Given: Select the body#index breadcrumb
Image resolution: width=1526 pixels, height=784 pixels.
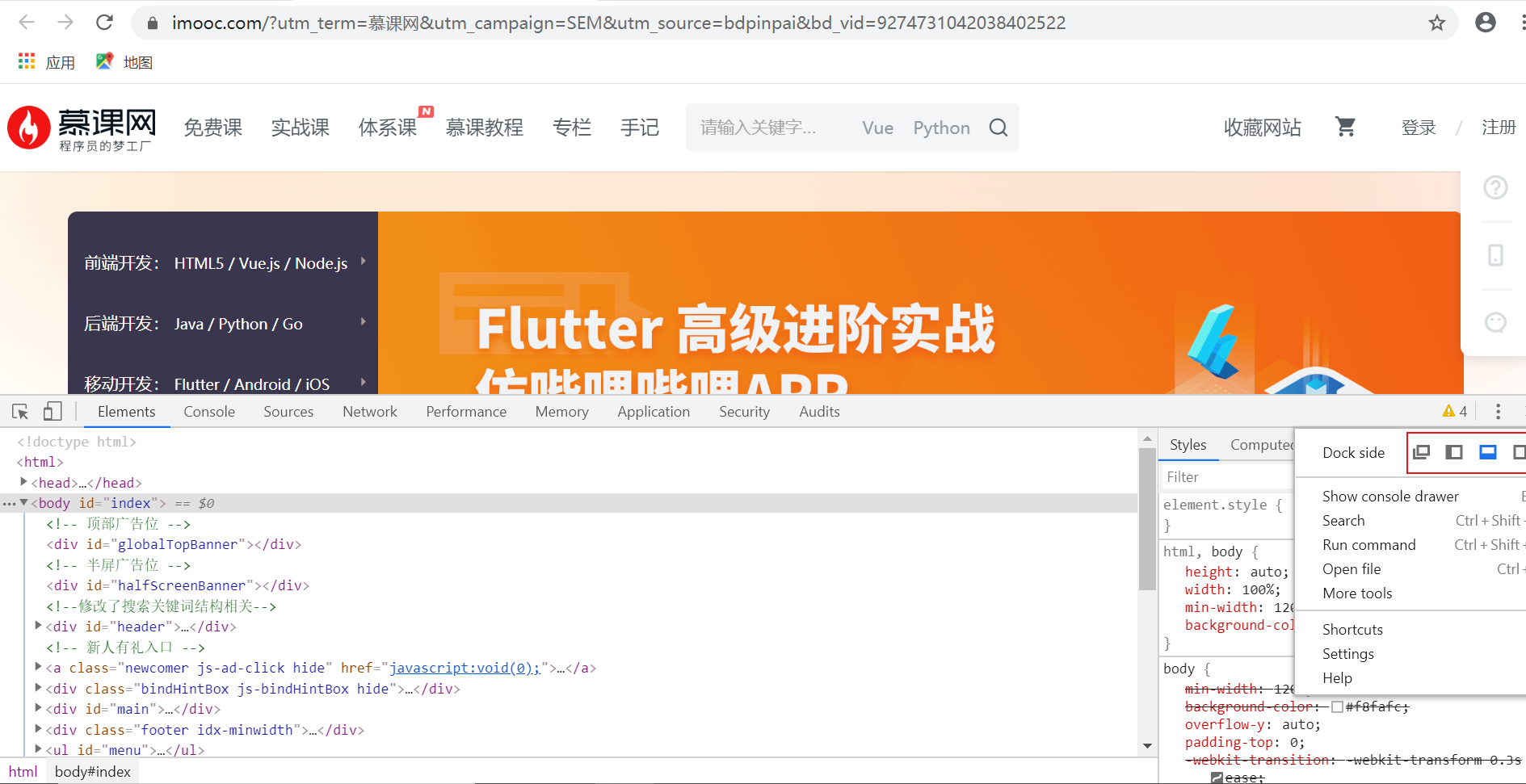Looking at the screenshot, I should 93,771.
